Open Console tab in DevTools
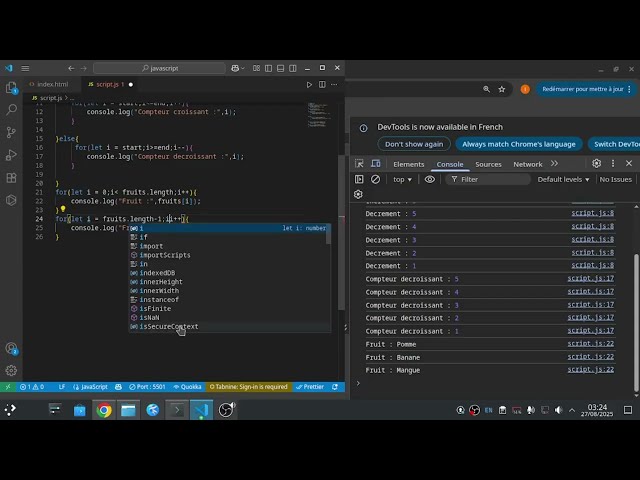This screenshot has width=640, height=480. tap(450, 164)
